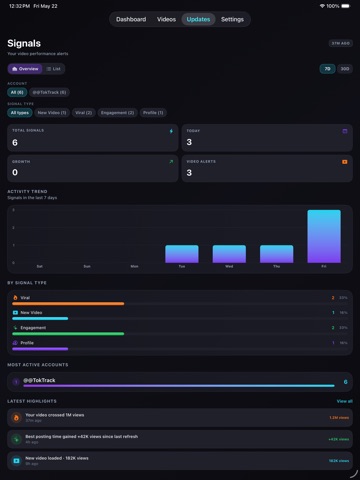Viewport: 360px width, 480px height.
Task: Open 'New video loaded' highlight
Action: [180, 461]
